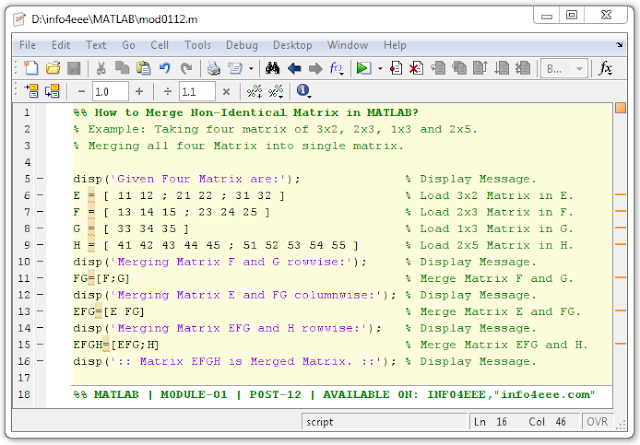Insert cell break with the first %% icon
This screenshot has height=445, width=640.
(x=254, y=91)
